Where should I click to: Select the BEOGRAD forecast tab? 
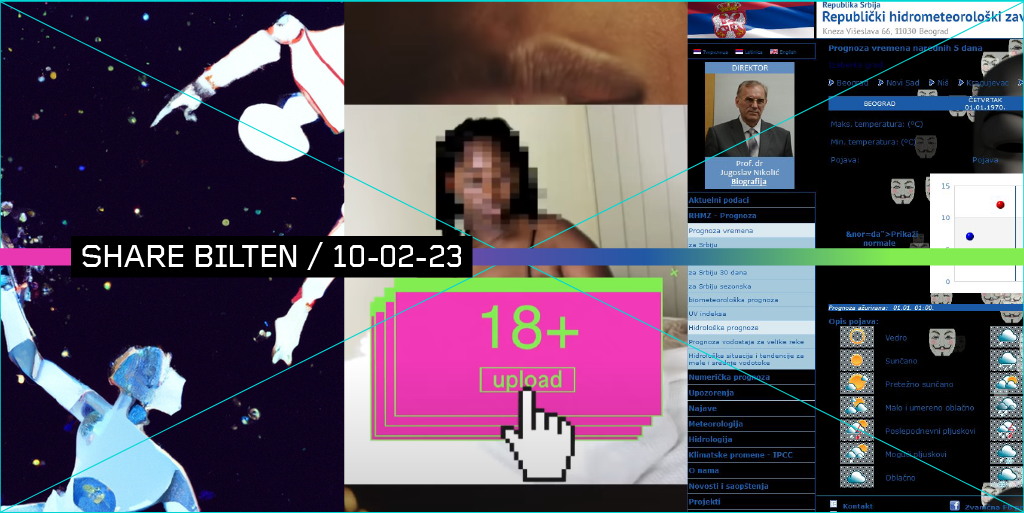879,103
